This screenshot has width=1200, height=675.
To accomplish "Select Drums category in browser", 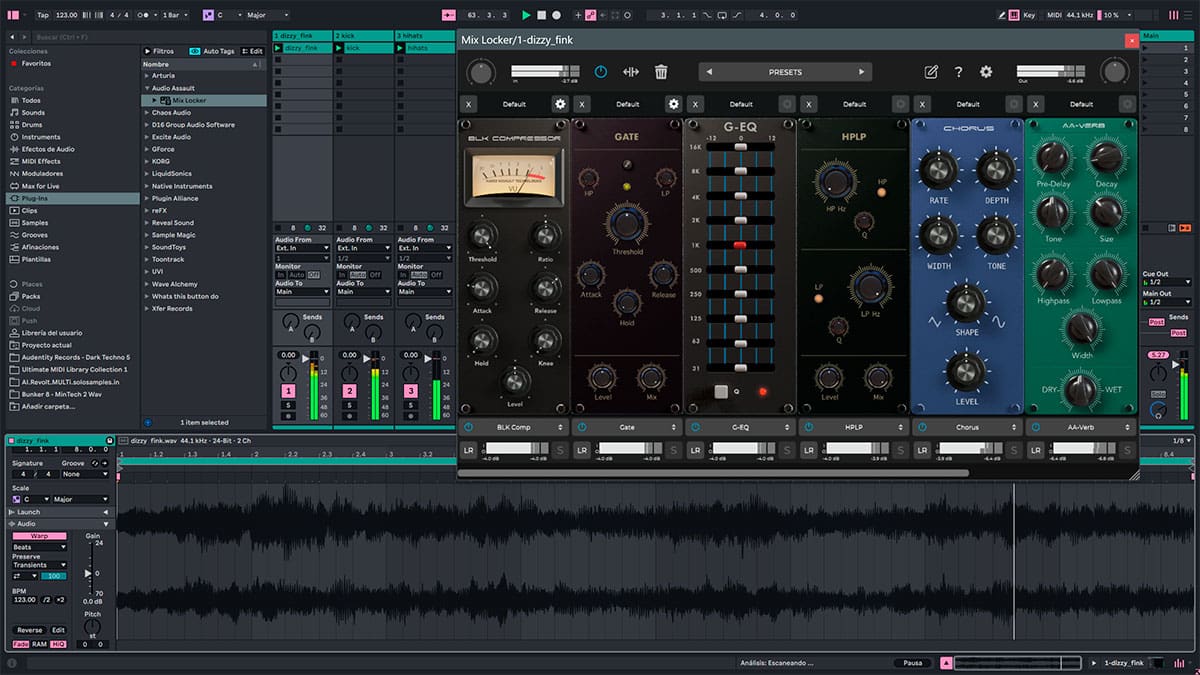I will [x=33, y=125].
